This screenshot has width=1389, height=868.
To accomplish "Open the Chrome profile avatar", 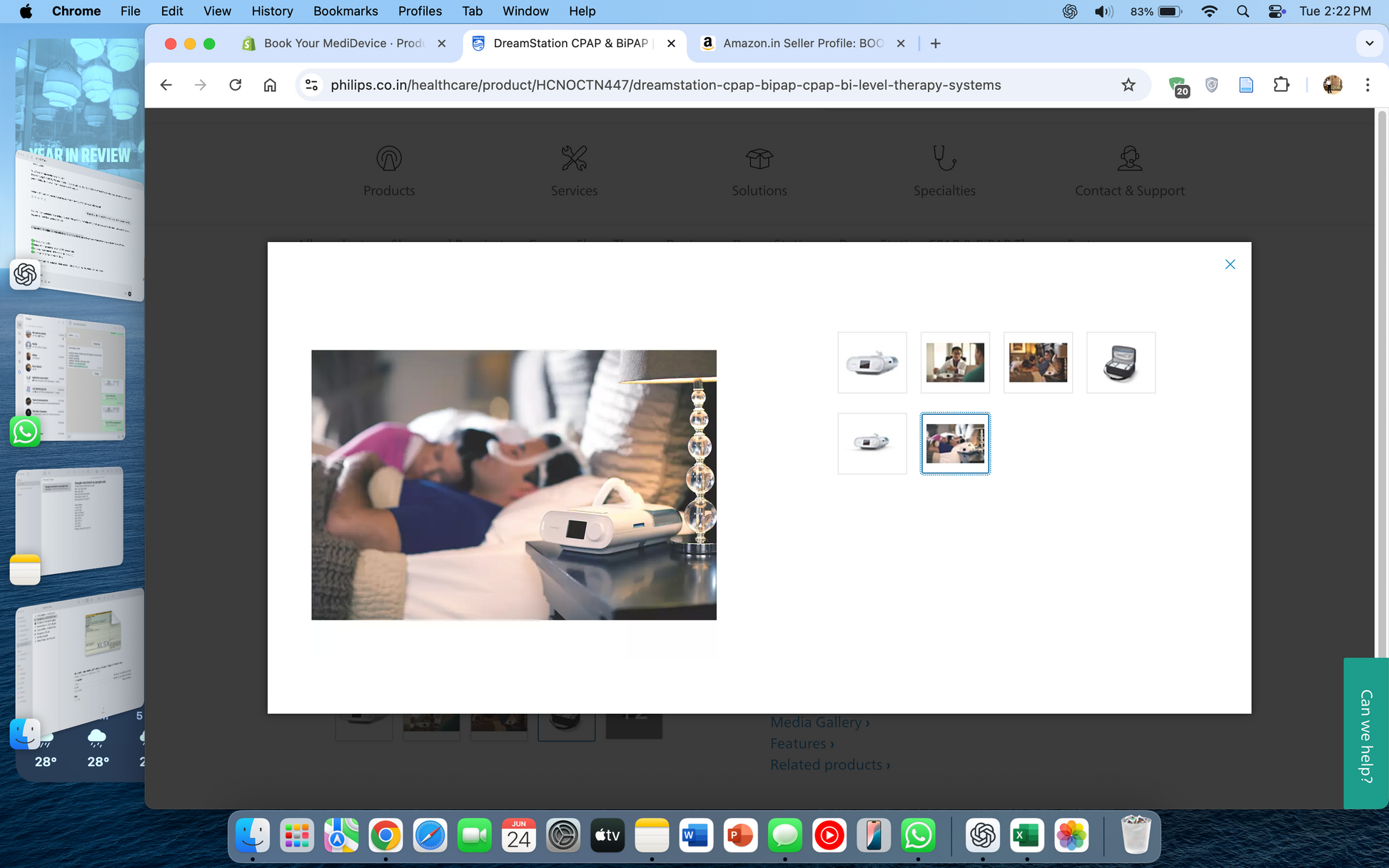I will (1332, 85).
